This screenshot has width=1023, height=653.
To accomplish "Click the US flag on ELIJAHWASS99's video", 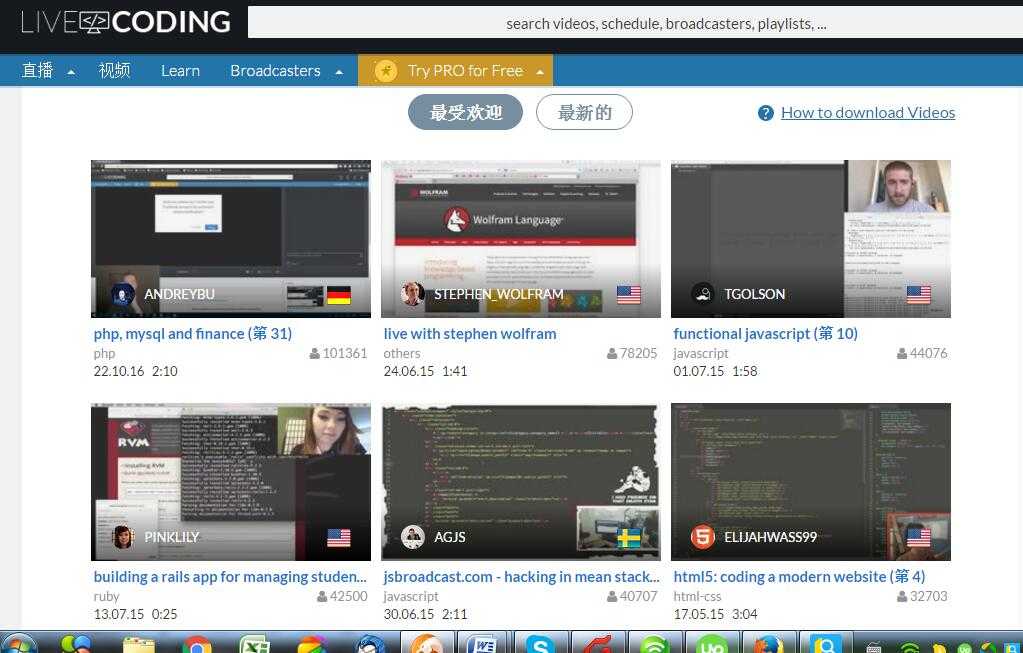I will [x=919, y=538].
